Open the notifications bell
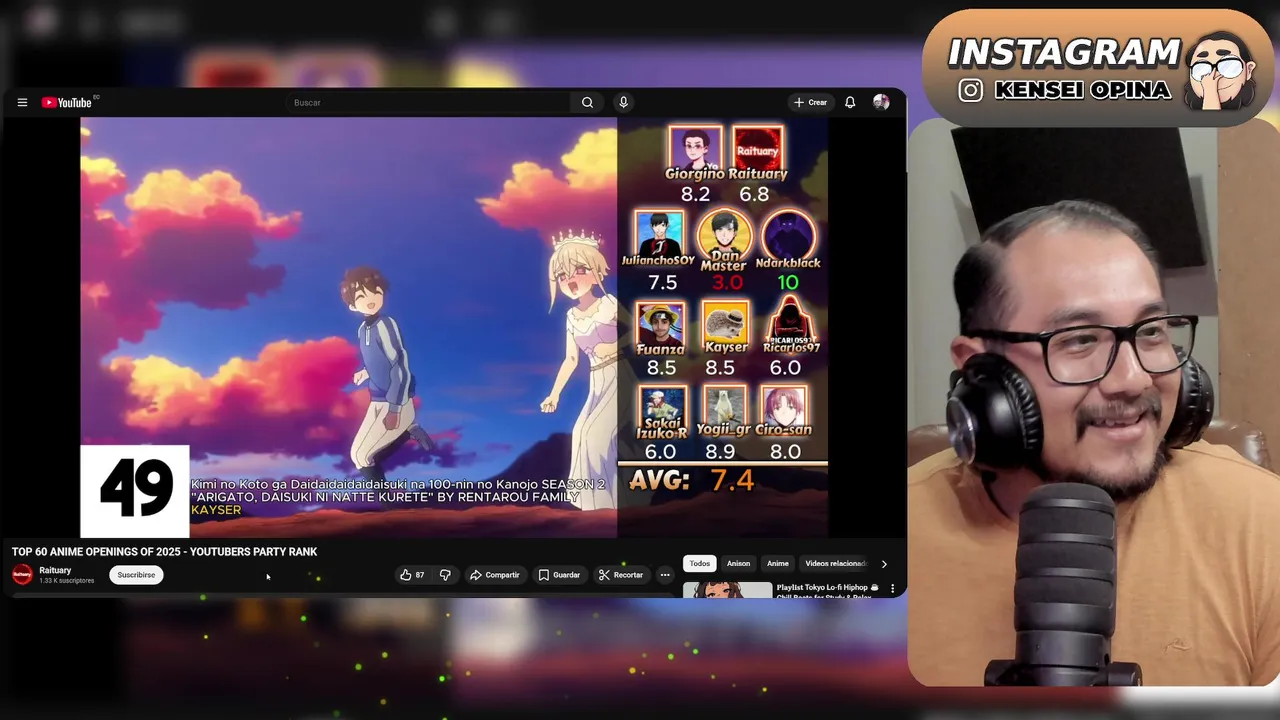Viewport: 1280px width, 720px height. pyautogui.click(x=850, y=103)
